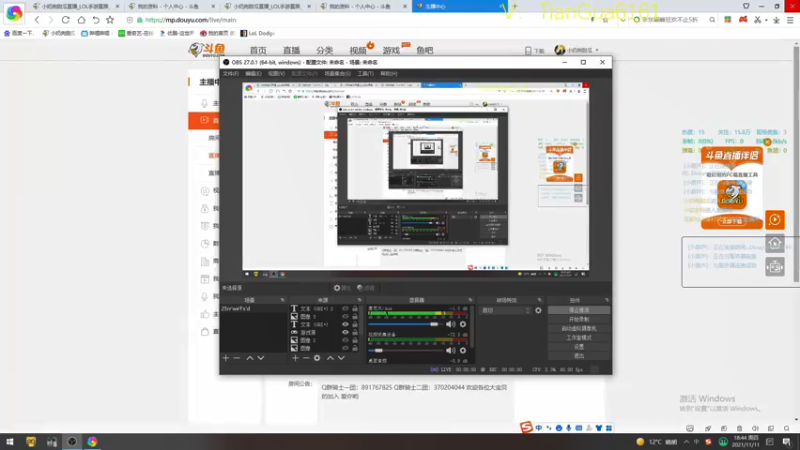Click 工作室模式 studio mode button
The image size is (800, 450).
[x=579, y=338]
